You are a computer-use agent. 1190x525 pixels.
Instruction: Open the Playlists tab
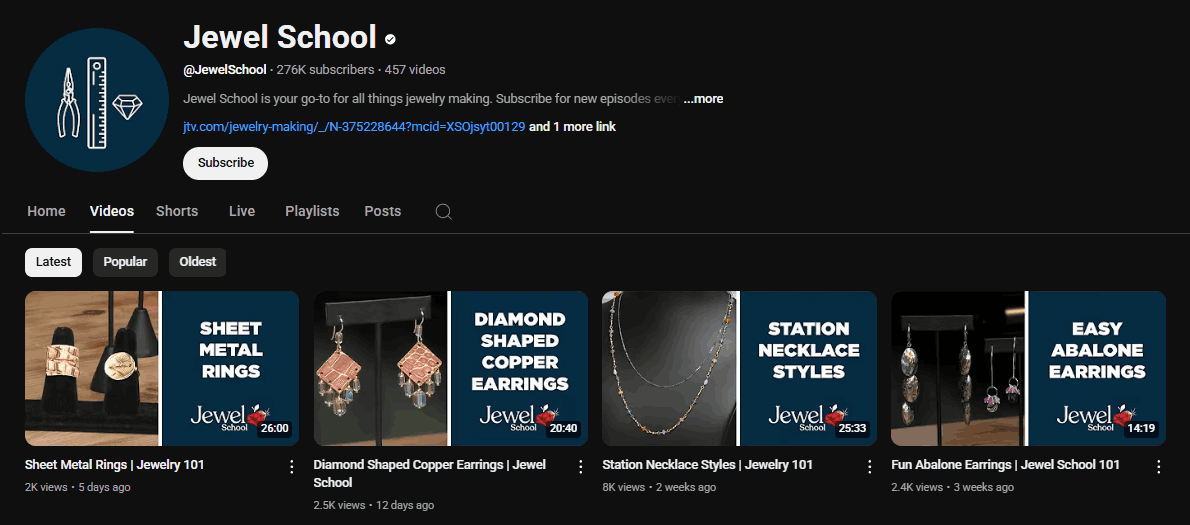[312, 211]
